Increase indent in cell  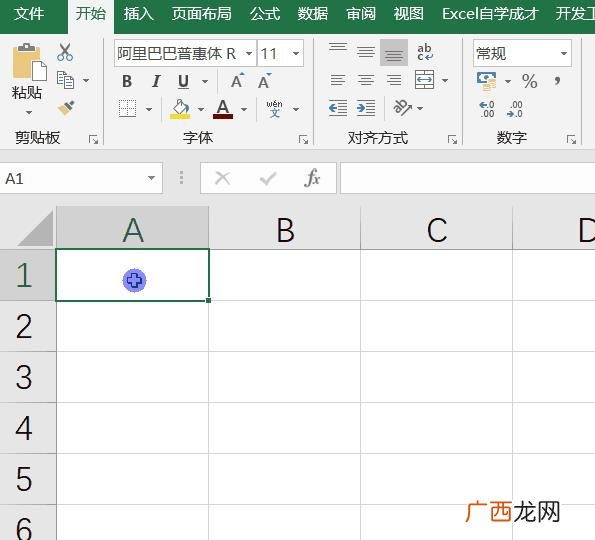(366, 109)
